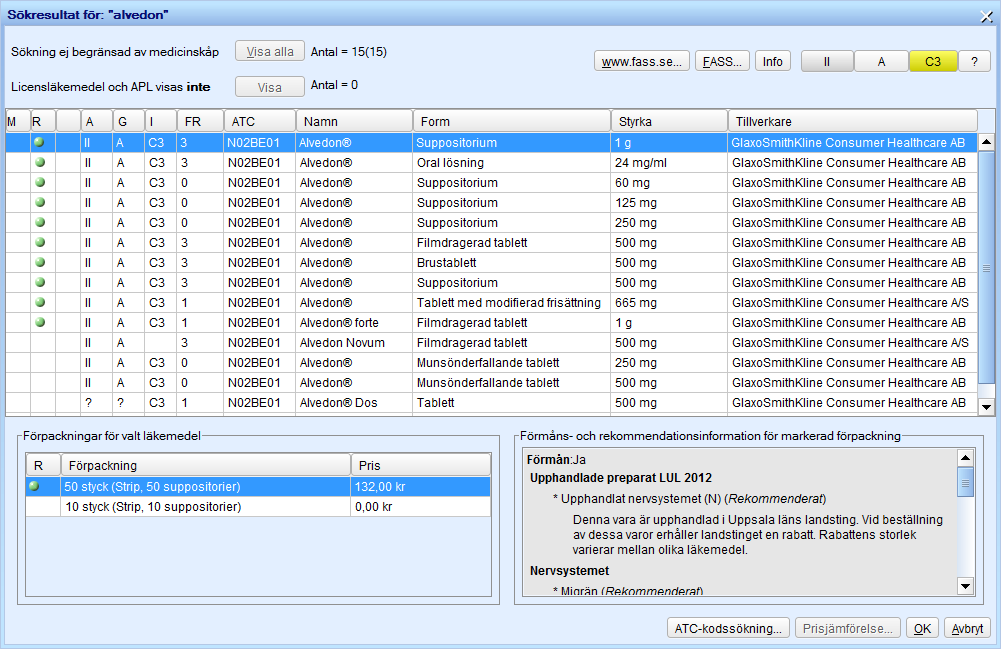Viewport: 1001px width, 649px height.
Task: Open help with the ? button
Action: tap(974, 61)
